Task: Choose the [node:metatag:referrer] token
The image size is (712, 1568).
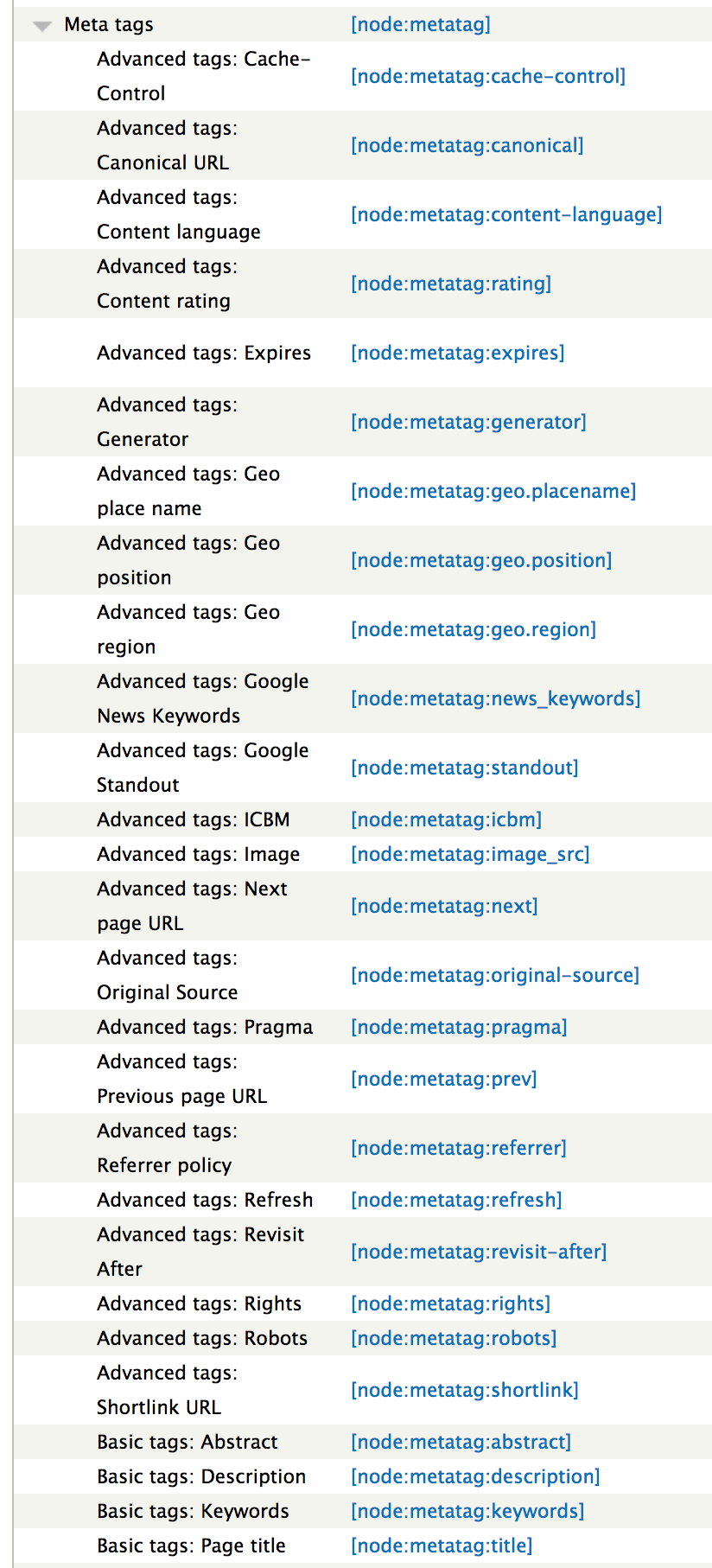Action: [x=459, y=1148]
